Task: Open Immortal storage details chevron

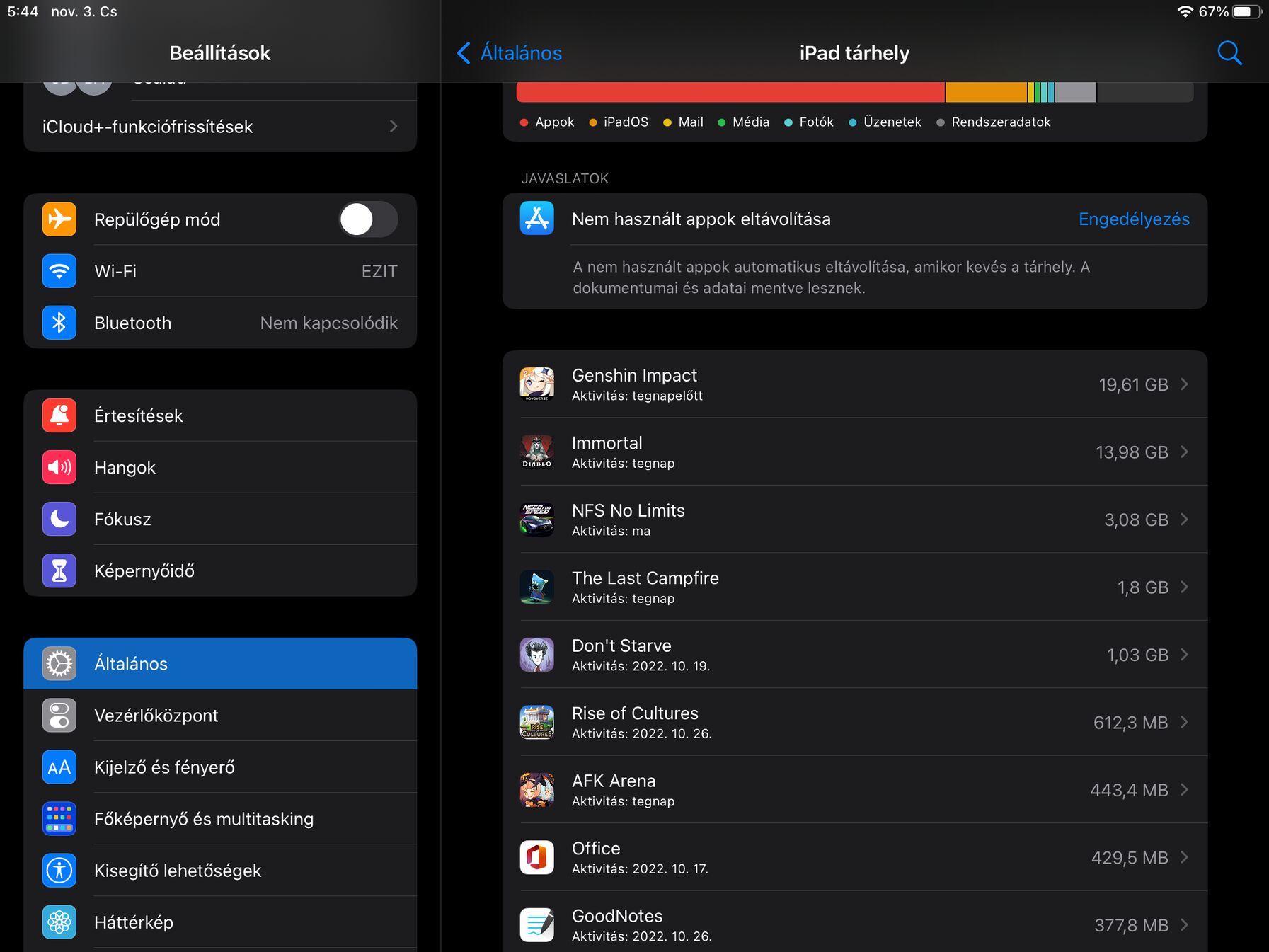Action: click(1184, 452)
